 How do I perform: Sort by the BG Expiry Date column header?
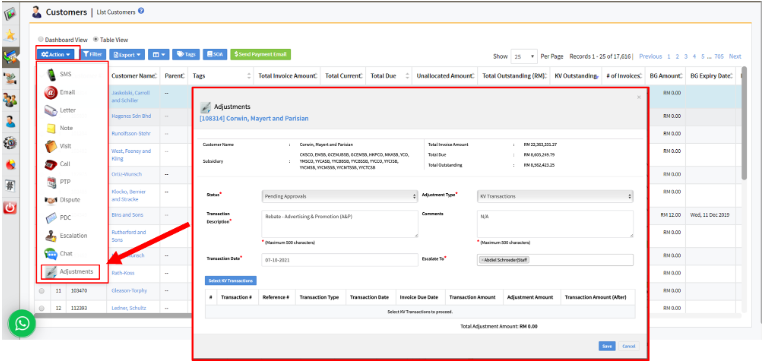[710, 76]
